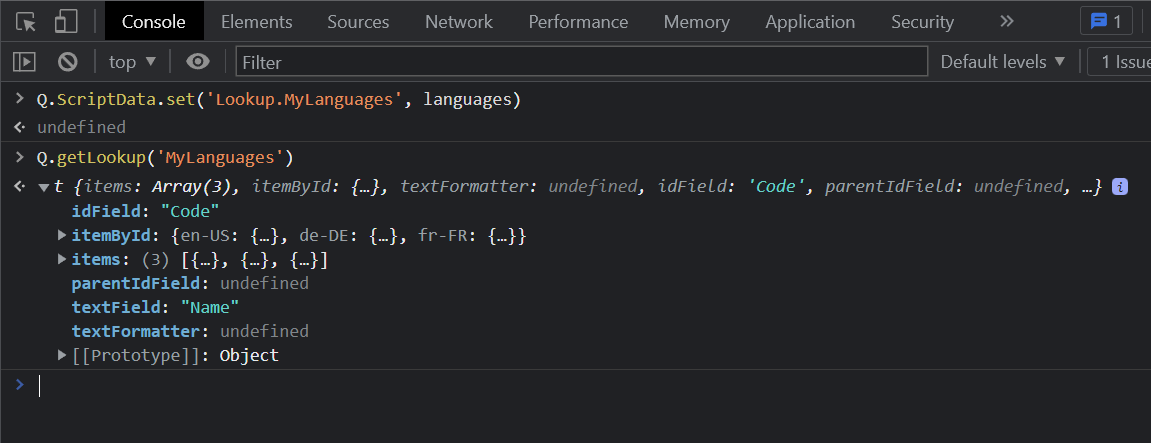1151x443 pixels.
Task: Open the top context dropdown
Action: click(132, 62)
